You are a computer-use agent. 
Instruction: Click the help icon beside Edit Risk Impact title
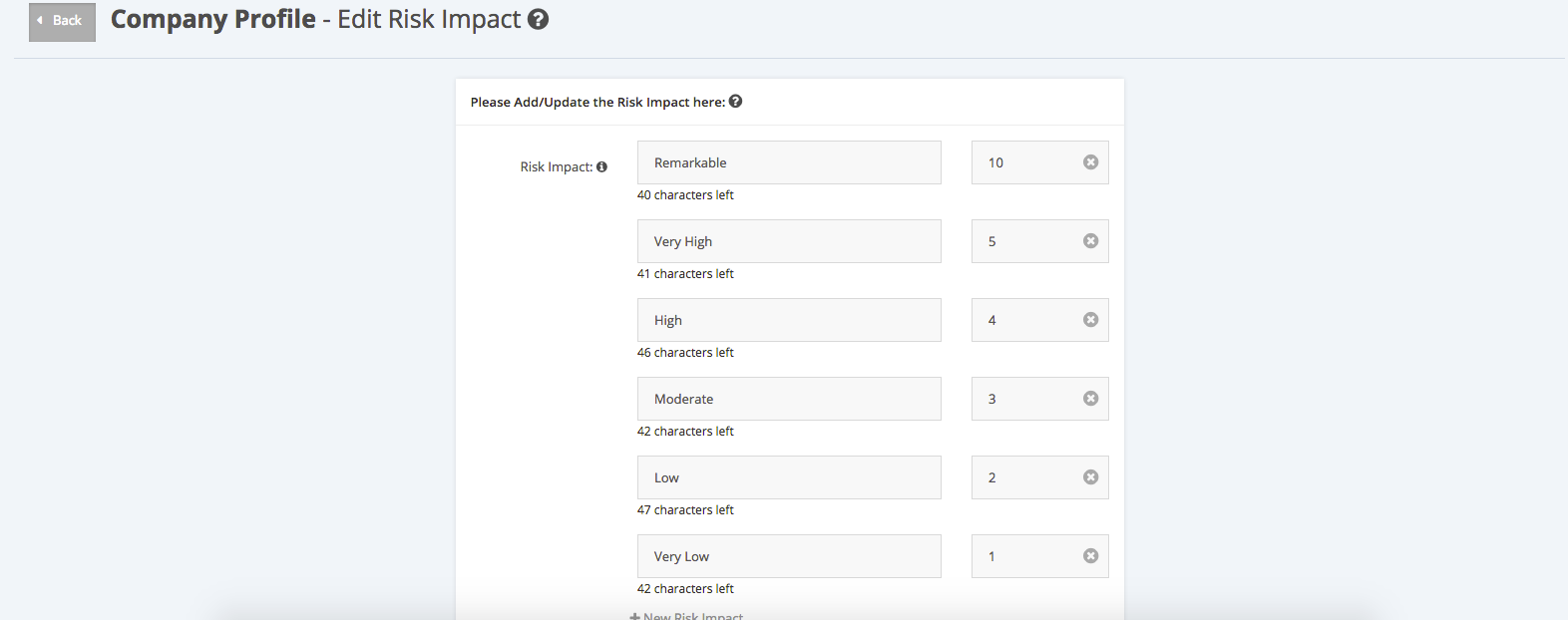coord(539,19)
